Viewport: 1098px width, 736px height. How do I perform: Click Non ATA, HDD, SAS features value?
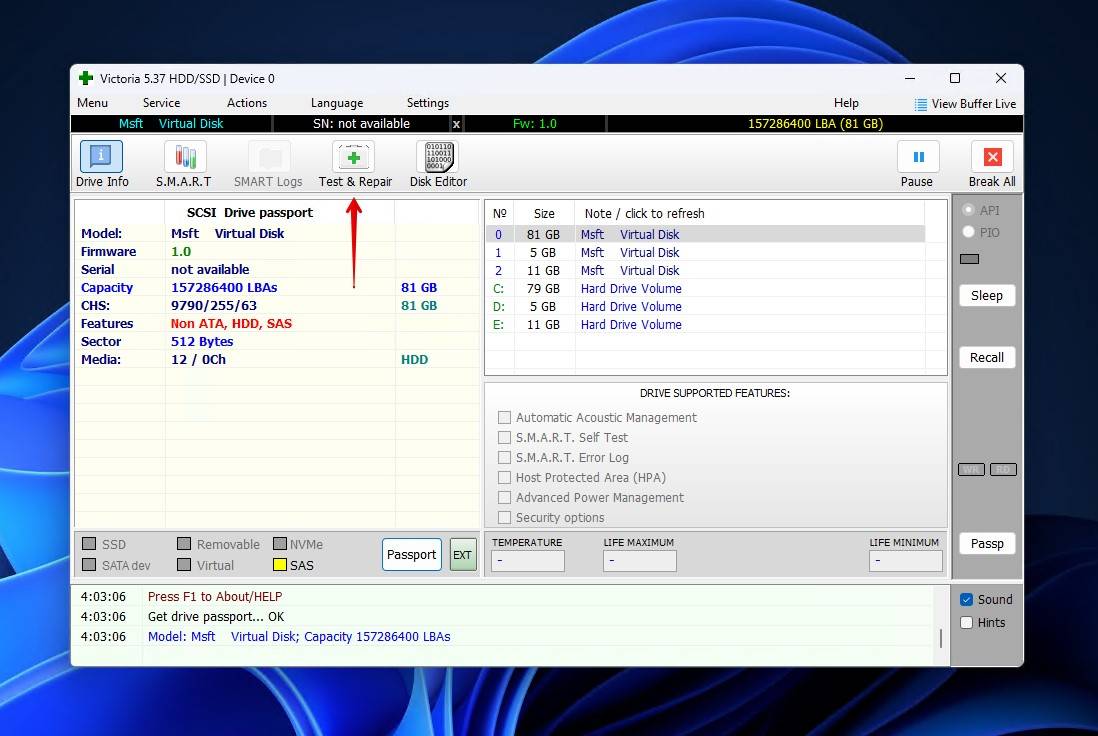tap(231, 324)
